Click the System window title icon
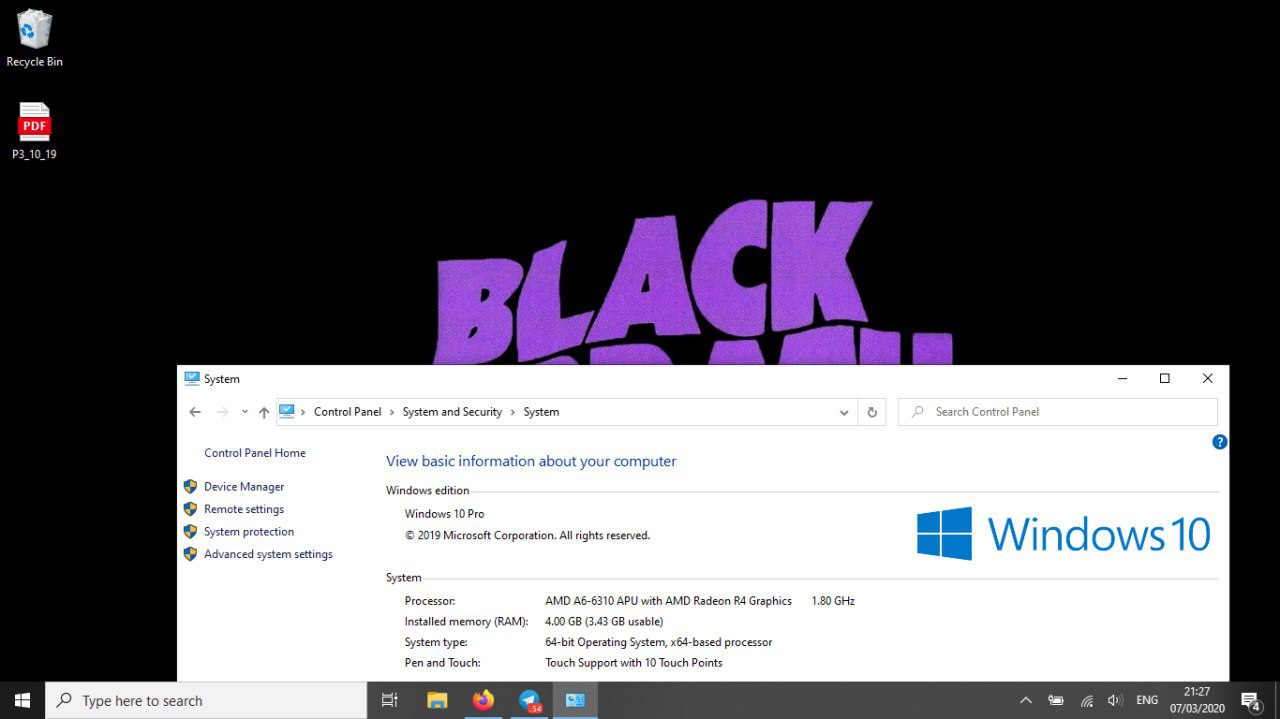The height and width of the screenshot is (719, 1280). tap(192, 378)
